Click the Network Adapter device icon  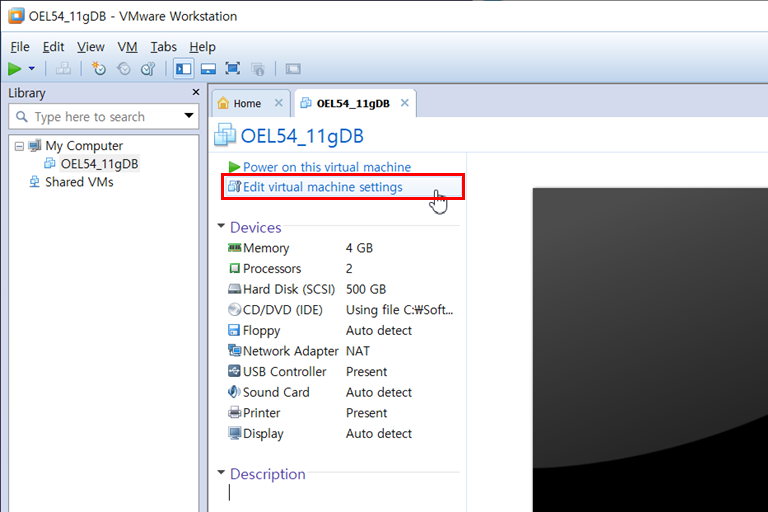[234, 351]
